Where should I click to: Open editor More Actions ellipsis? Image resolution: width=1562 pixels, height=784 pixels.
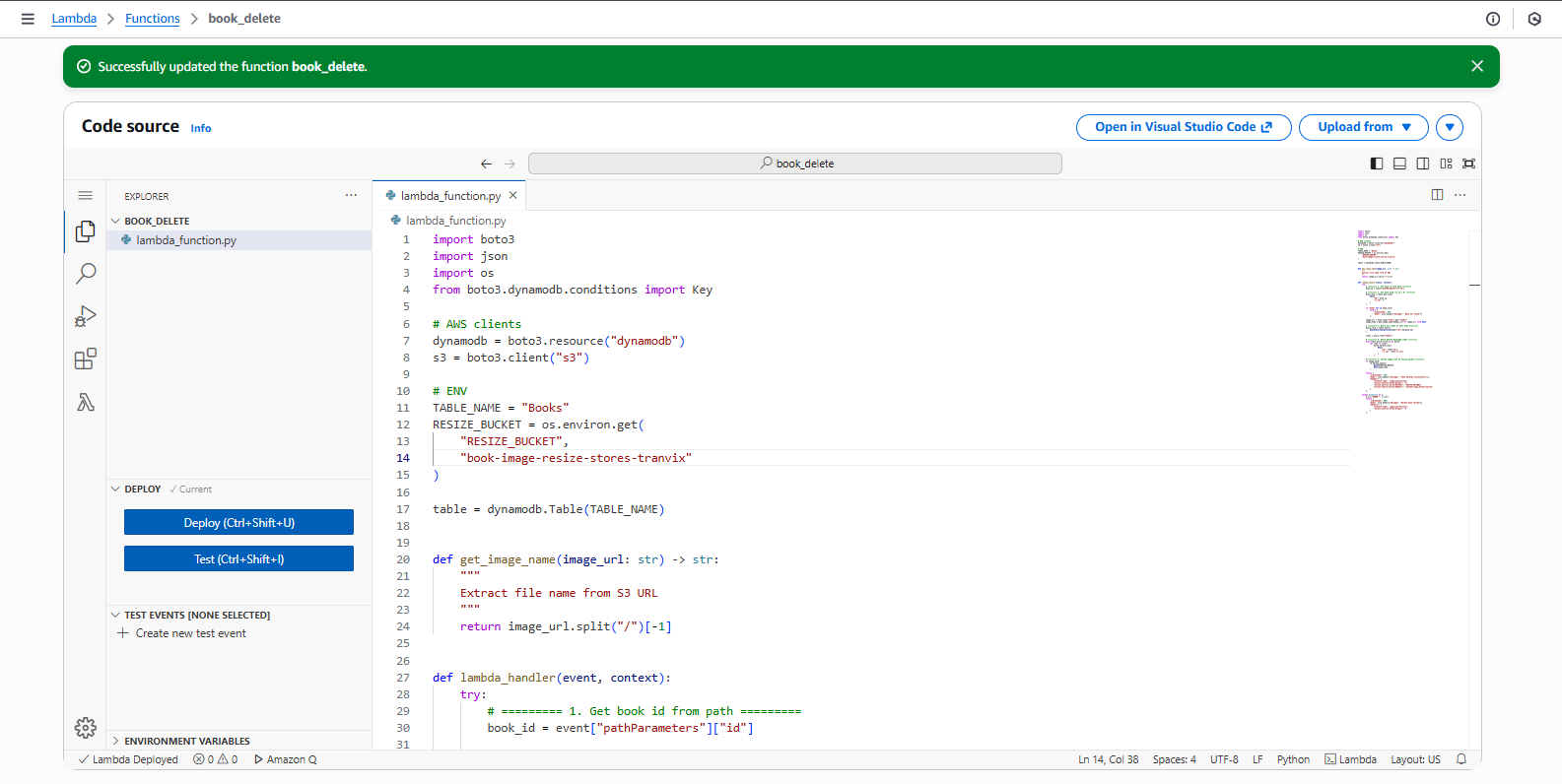tap(1460, 195)
